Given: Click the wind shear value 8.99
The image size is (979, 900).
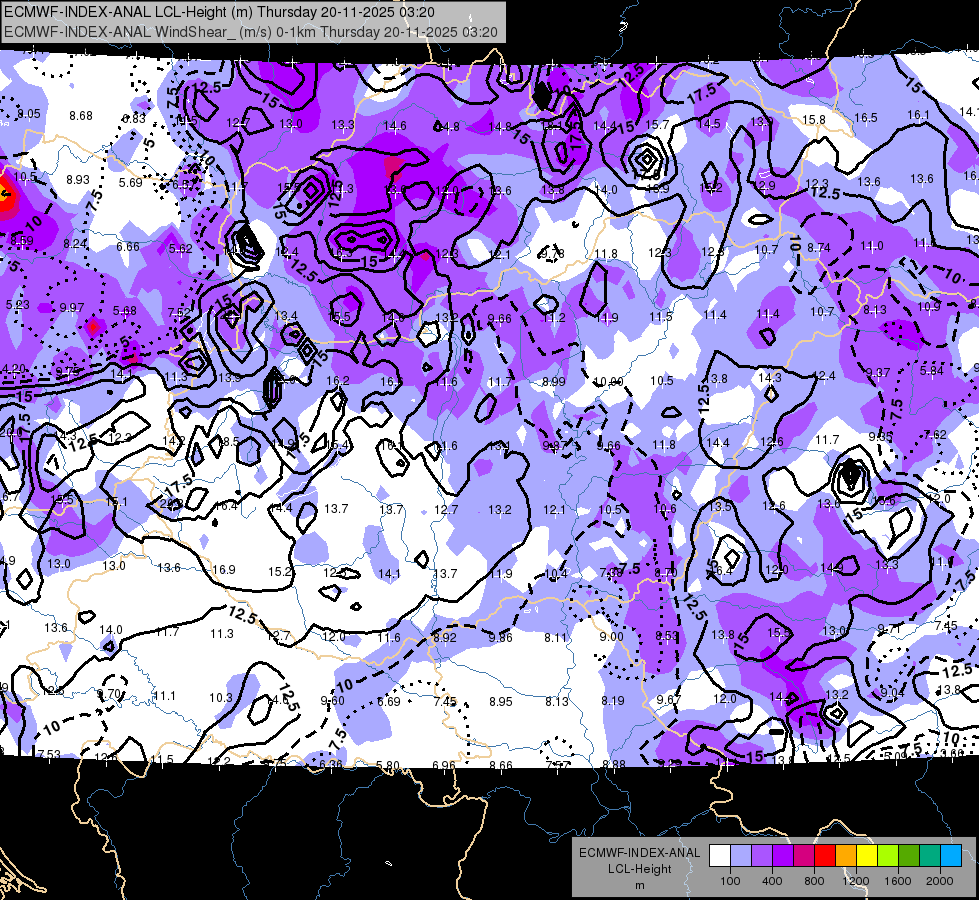Looking at the screenshot, I should (x=554, y=382).
